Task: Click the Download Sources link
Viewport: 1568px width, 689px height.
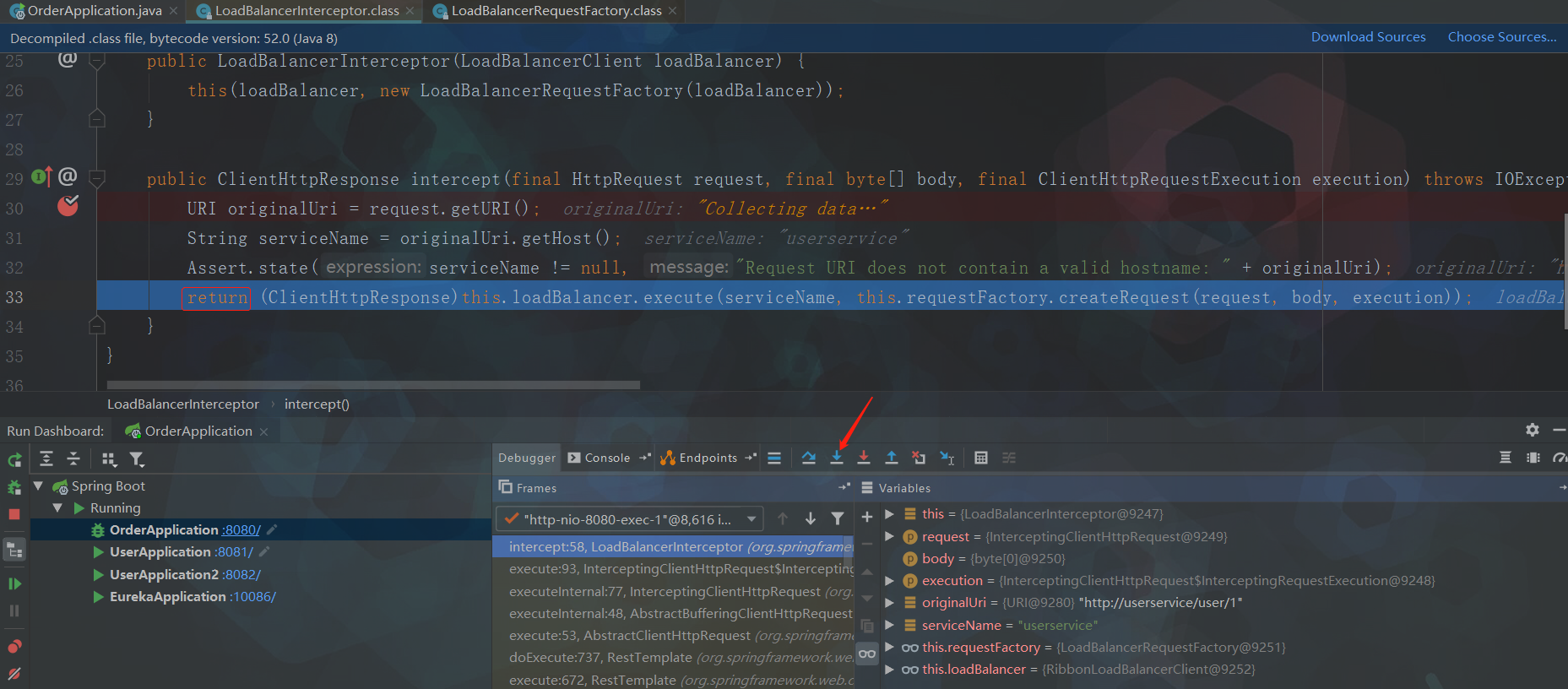Action: pos(1368,37)
